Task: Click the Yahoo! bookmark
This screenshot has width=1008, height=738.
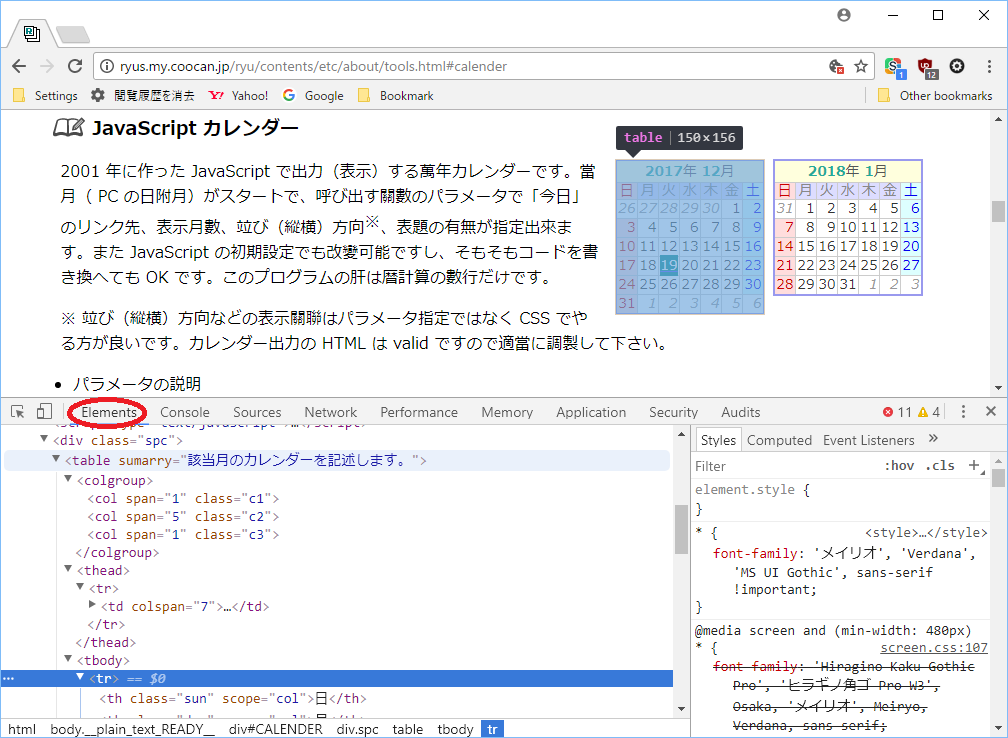Action: [x=238, y=96]
